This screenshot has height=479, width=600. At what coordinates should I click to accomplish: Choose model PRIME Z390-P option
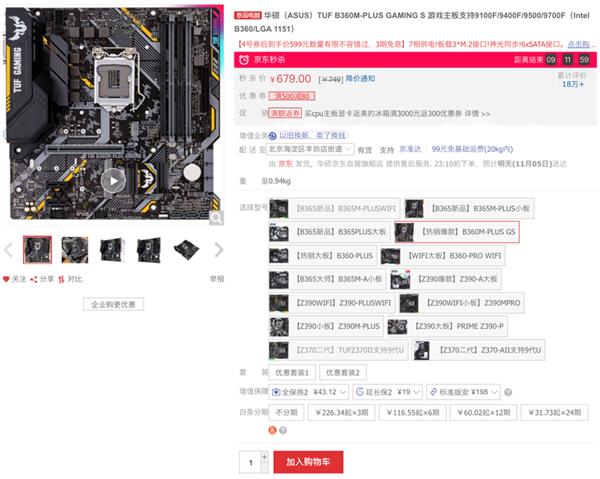448,326
